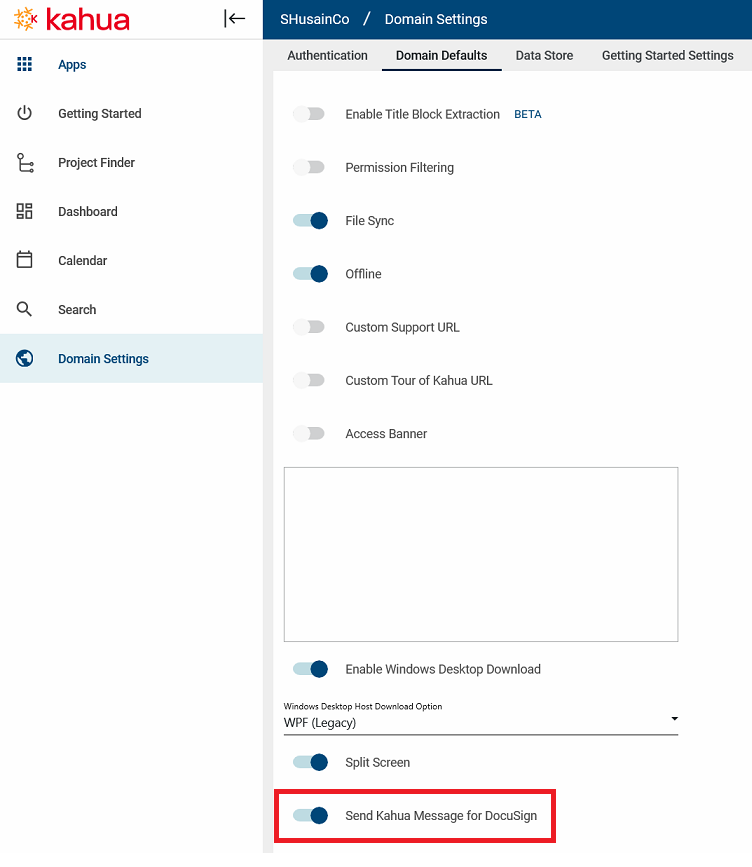Turn off Send Kahua Message for DocuSign
The image size is (752, 867).
click(x=310, y=816)
